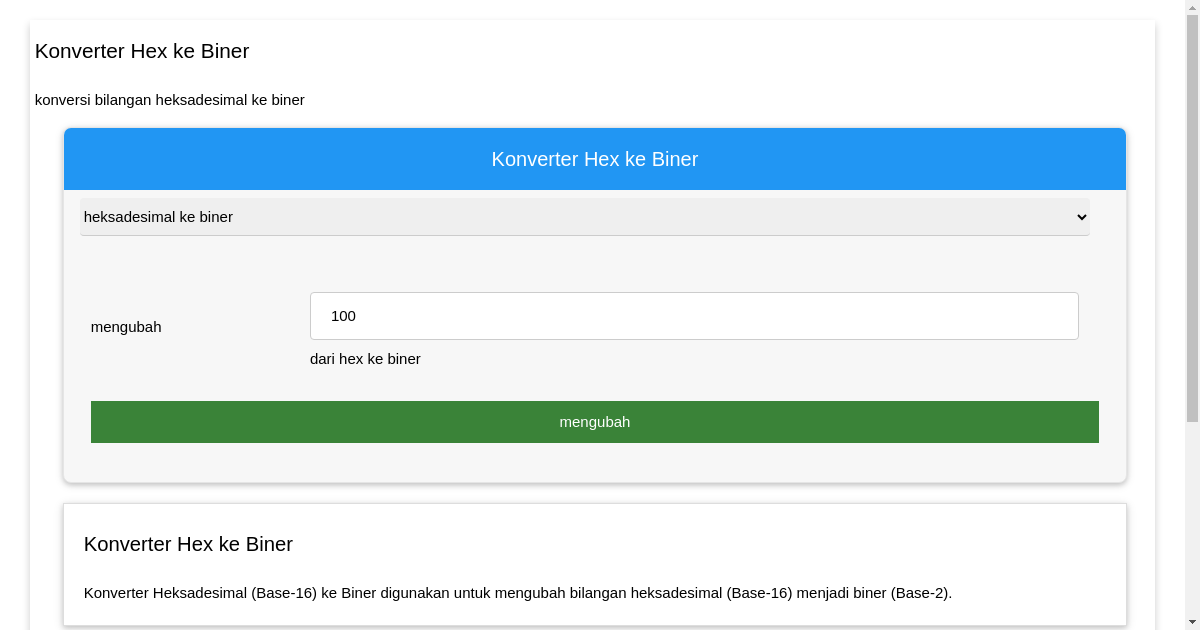The width and height of the screenshot is (1200, 630).
Task: Open the "heksadesimal ke biner" dropdown
Action: [x=585, y=217]
